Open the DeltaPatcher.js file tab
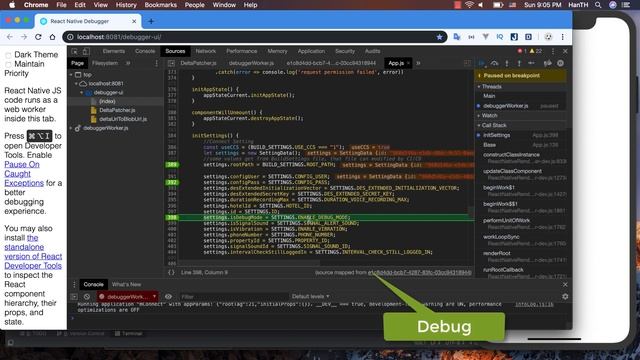 (x=198, y=63)
